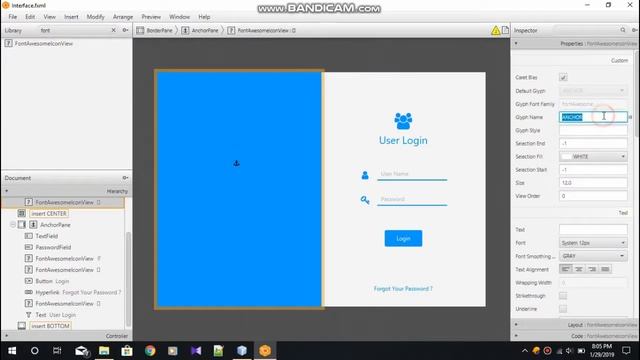Click the FontAwesomeIconView breadcrumb
Screen dimensions: 640x360
click(x=262, y=31)
